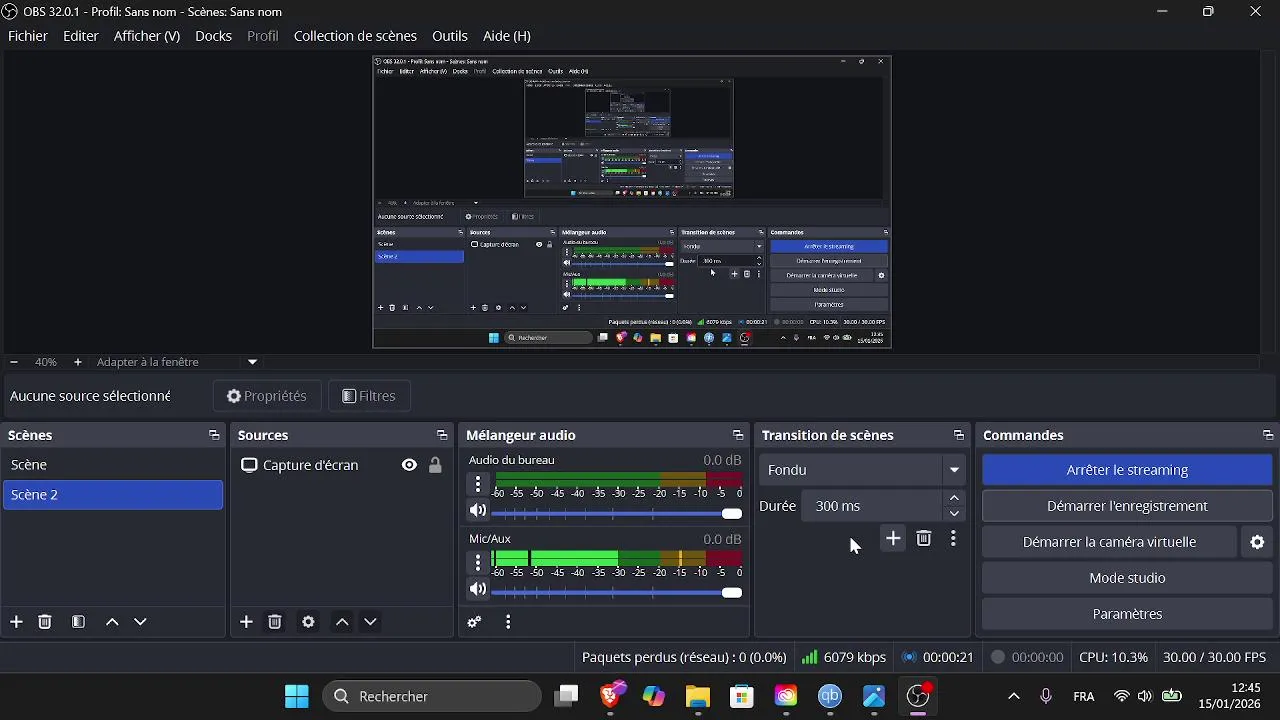Start virtual camera with Démarrer la caméra virtuelle
Screen dimensions: 1280x720
coord(1109,542)
